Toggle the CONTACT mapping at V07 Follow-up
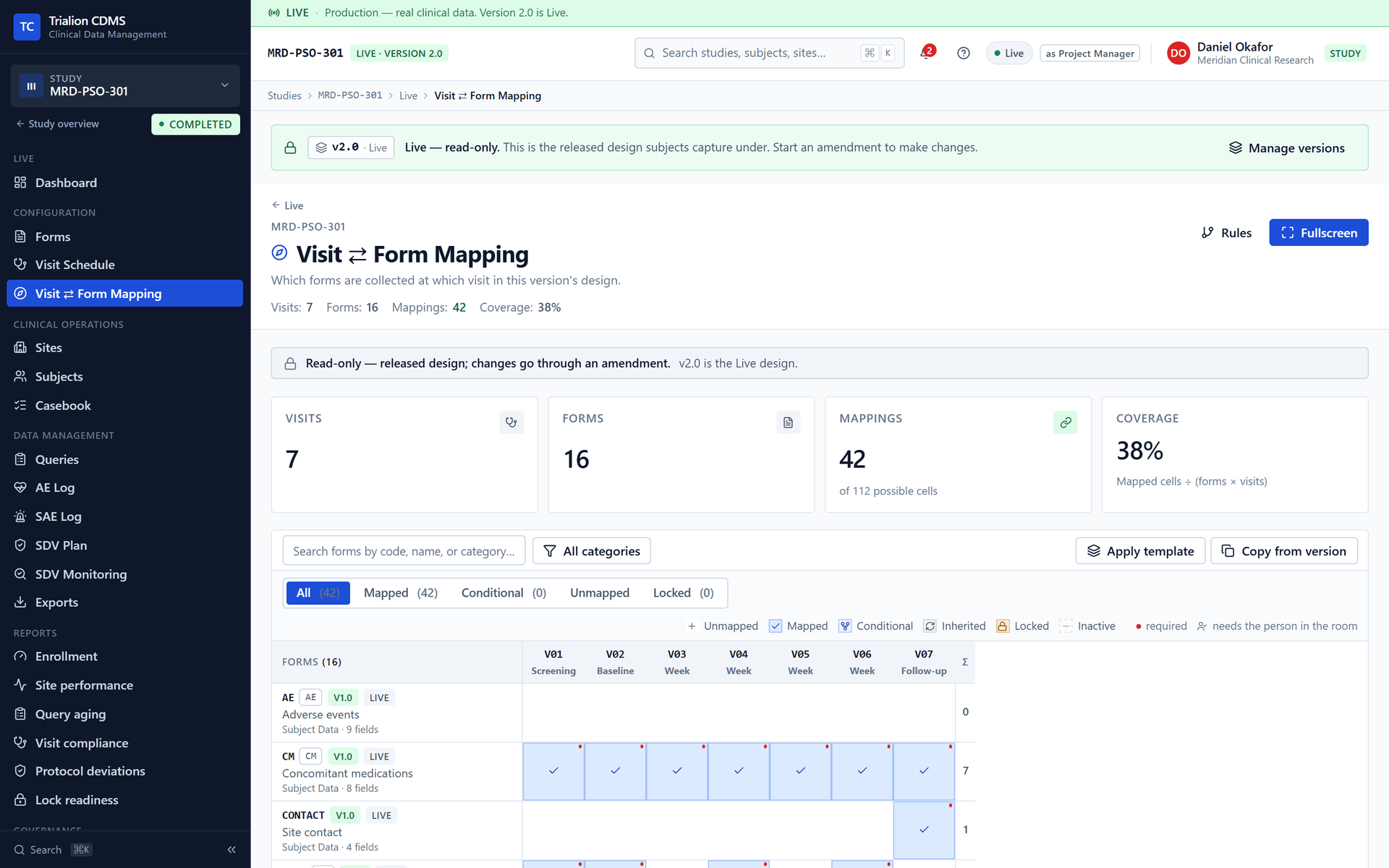 [x=924, y=830]
